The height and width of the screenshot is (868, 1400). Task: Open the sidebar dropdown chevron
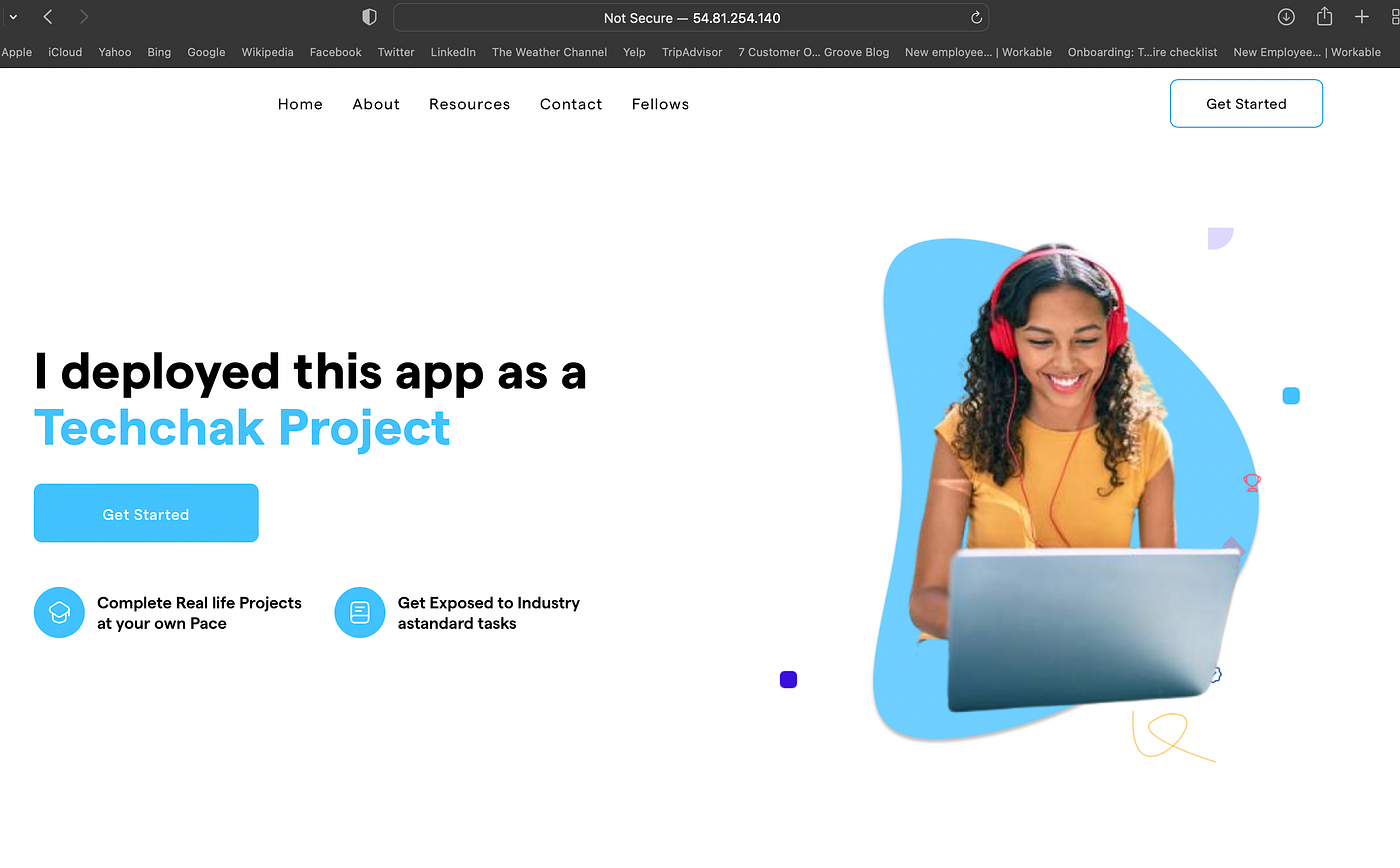(x=13, y=17)
